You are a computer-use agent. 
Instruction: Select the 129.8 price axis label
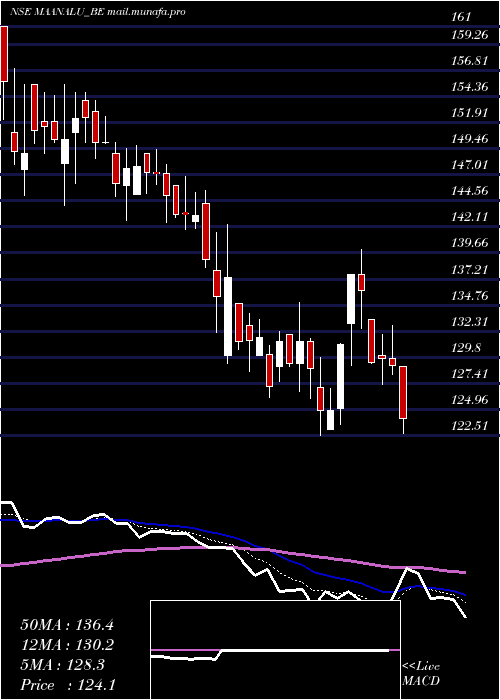pos(467,348)
